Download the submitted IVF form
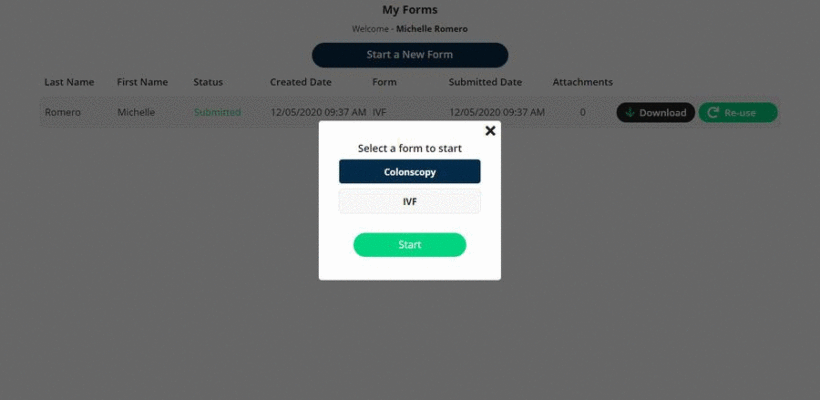This screenshot has width=820, height=400. pos(656,112)
